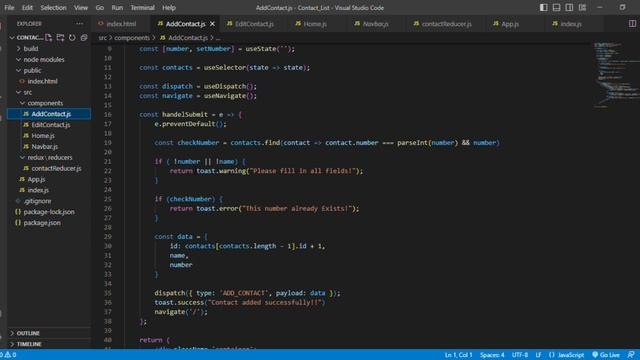
Task: Change the Spaces: 4 indentation setting
Action: (492, 355)
